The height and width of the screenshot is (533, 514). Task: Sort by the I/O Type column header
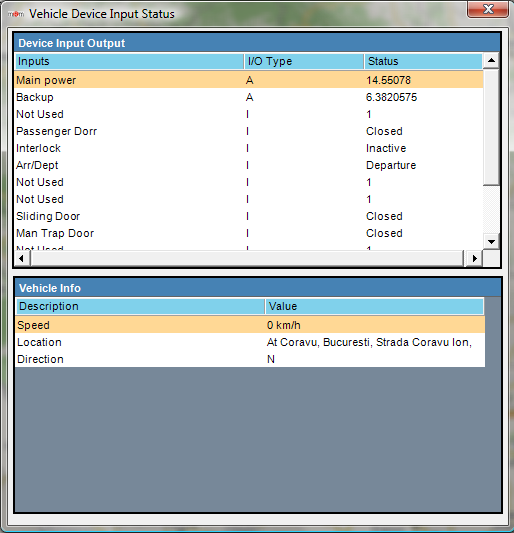point(304,62)
